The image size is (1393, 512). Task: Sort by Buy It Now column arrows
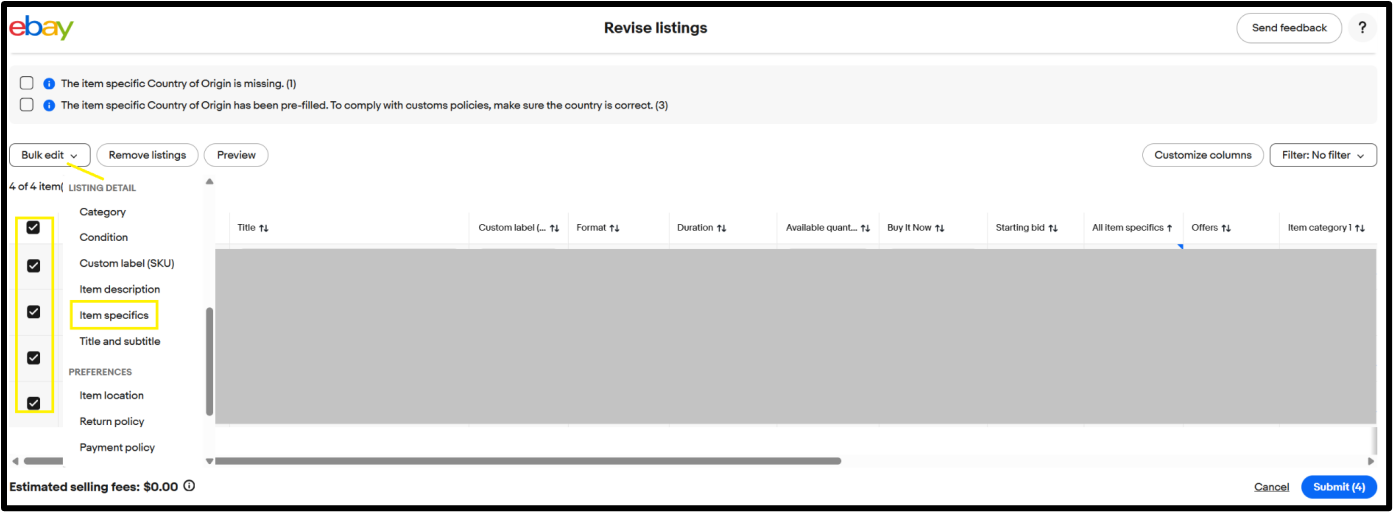click(x=939, y=228)
